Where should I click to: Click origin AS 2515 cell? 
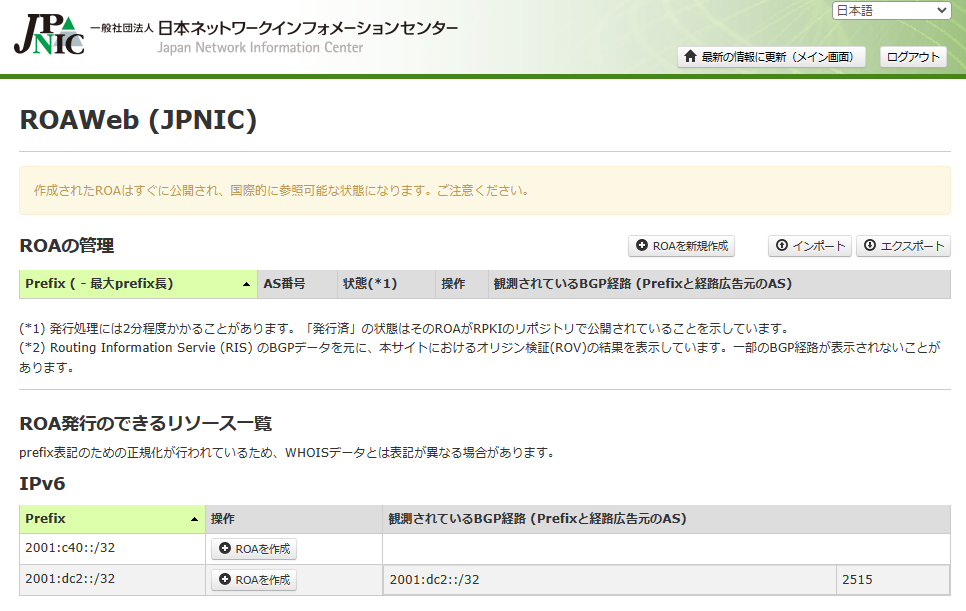[893, 580]
